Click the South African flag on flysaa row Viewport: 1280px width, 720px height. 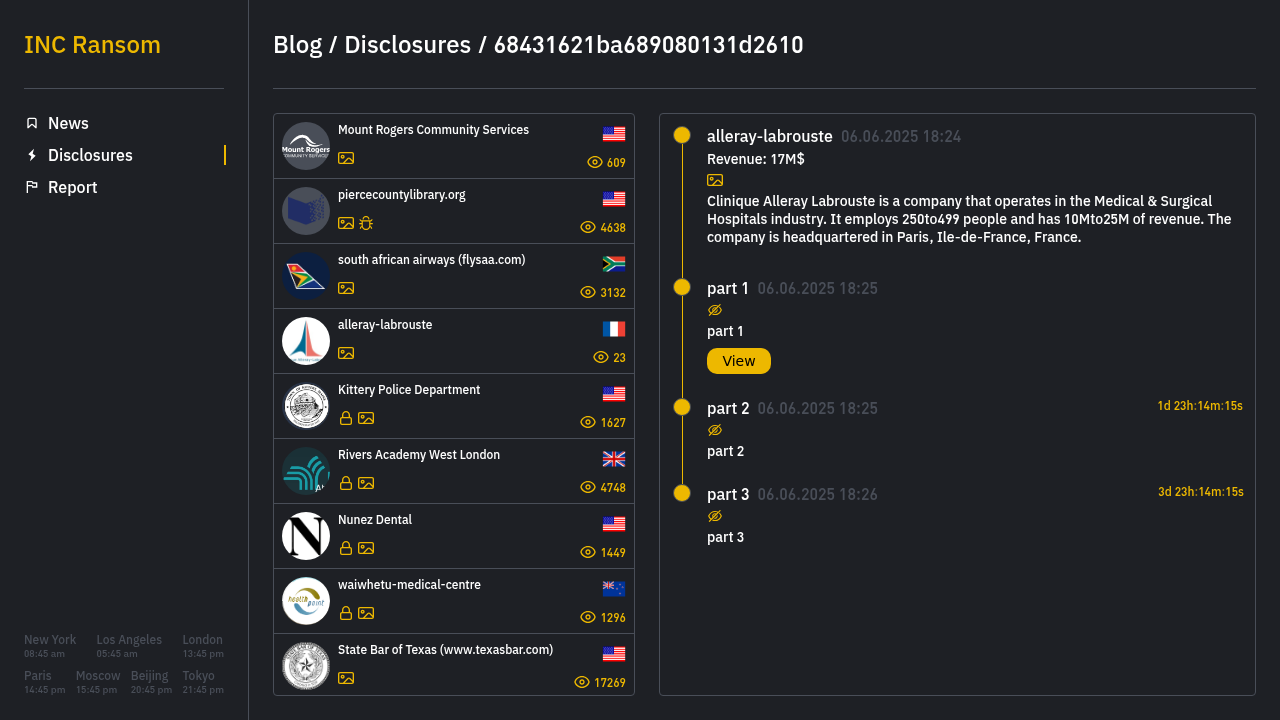pos(614,264)
